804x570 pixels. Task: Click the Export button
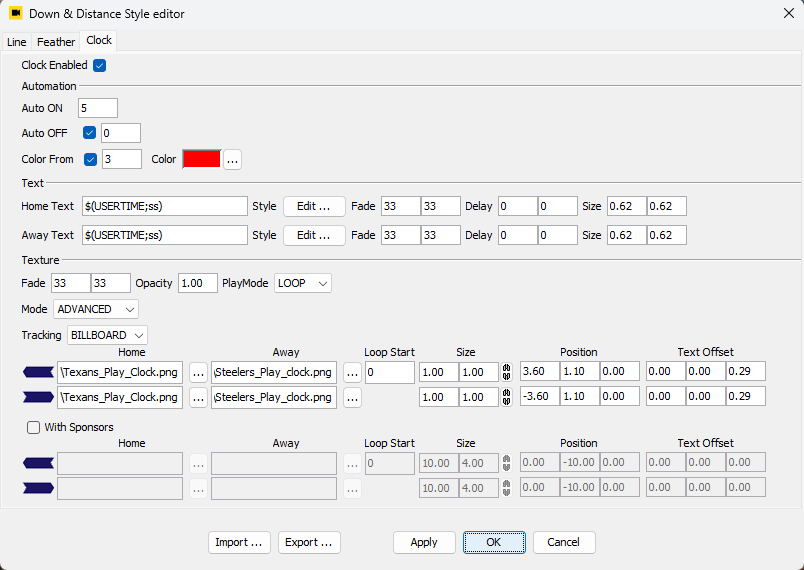[309, 542]
